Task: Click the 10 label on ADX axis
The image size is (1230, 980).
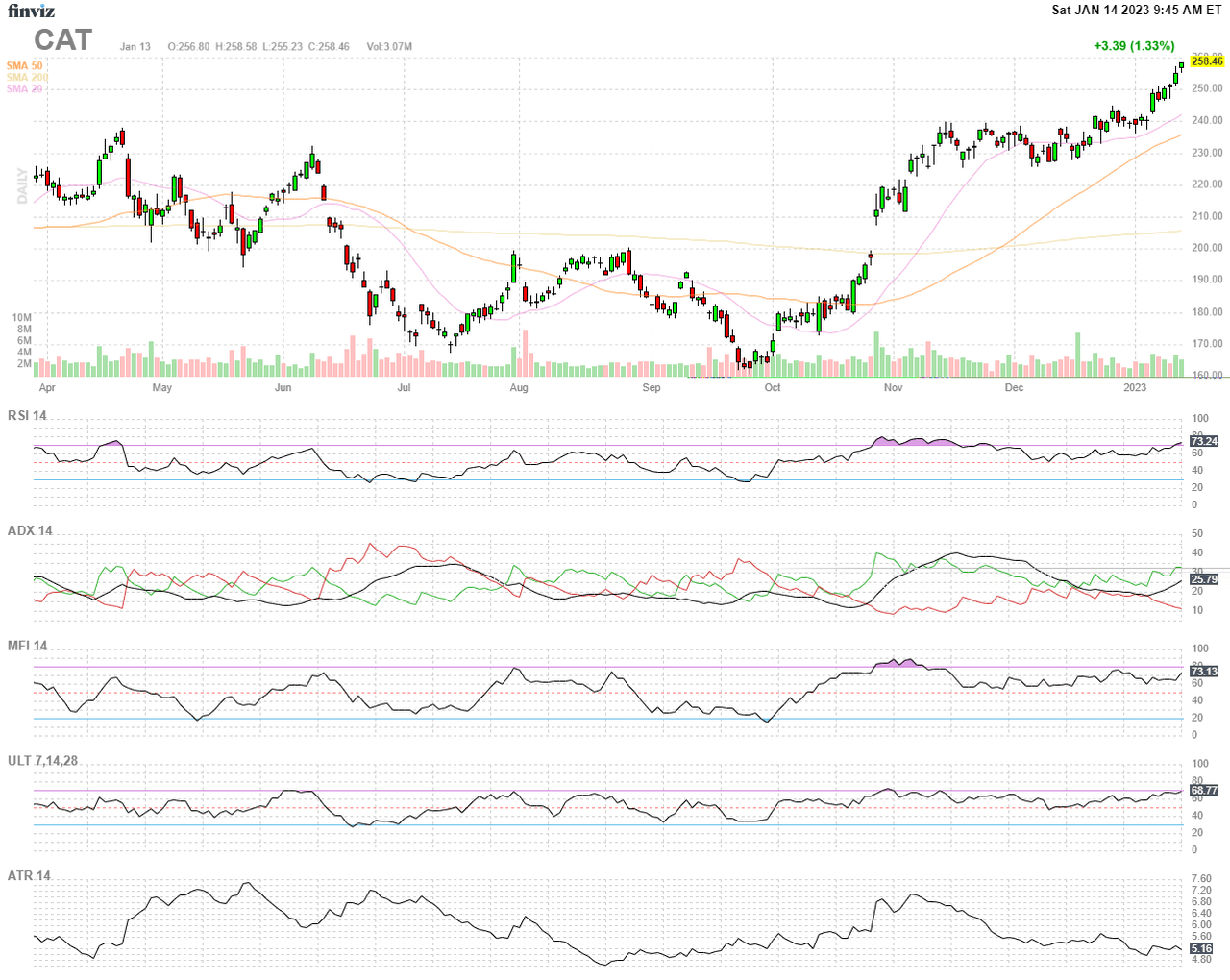Action: click(1197, 611)
